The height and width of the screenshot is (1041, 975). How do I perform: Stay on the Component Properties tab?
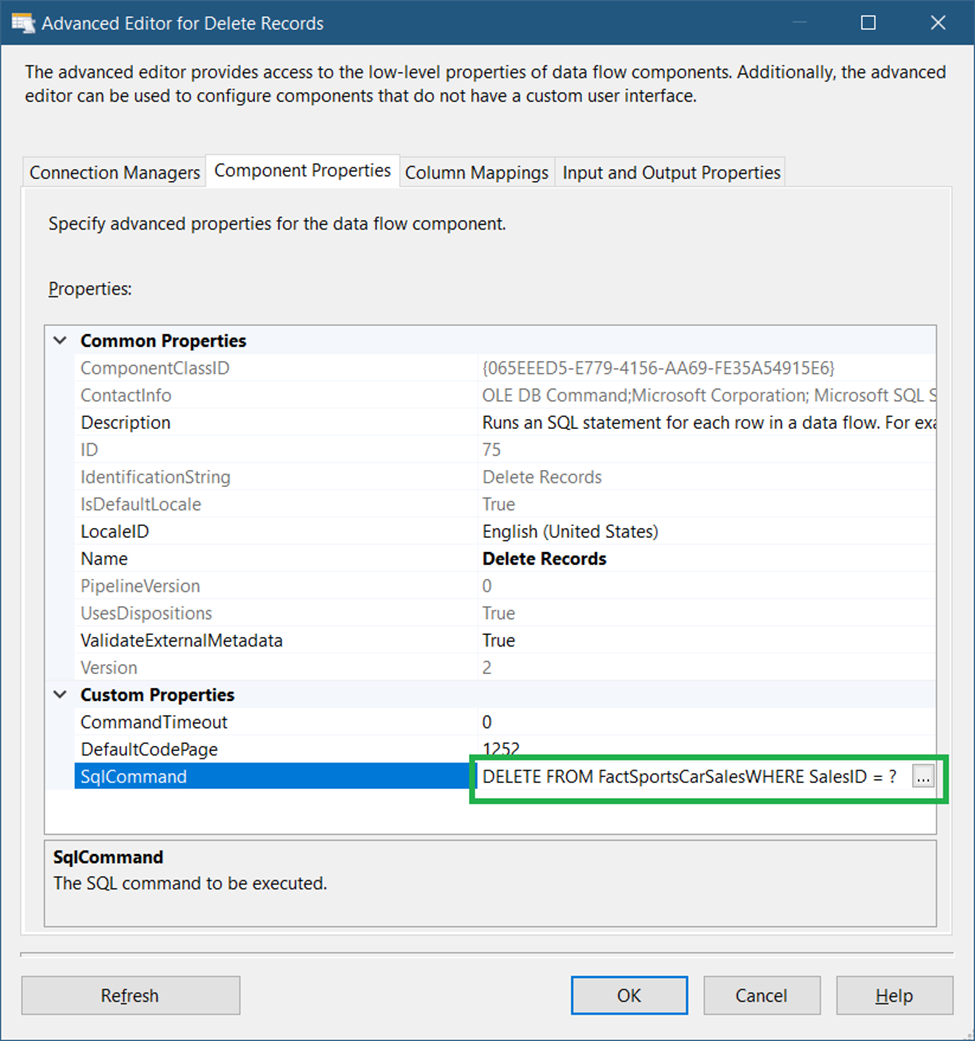[x=302, y=170]
